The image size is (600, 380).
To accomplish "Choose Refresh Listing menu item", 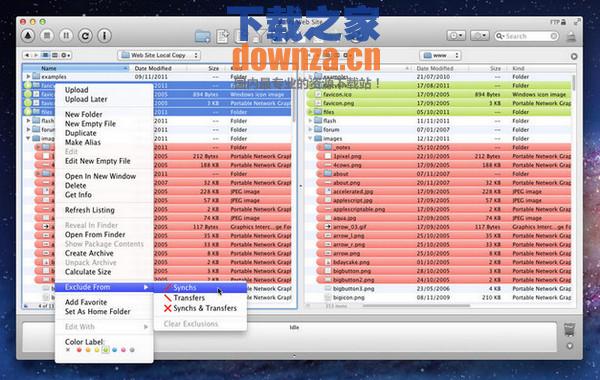I will [x=104, y=210].
